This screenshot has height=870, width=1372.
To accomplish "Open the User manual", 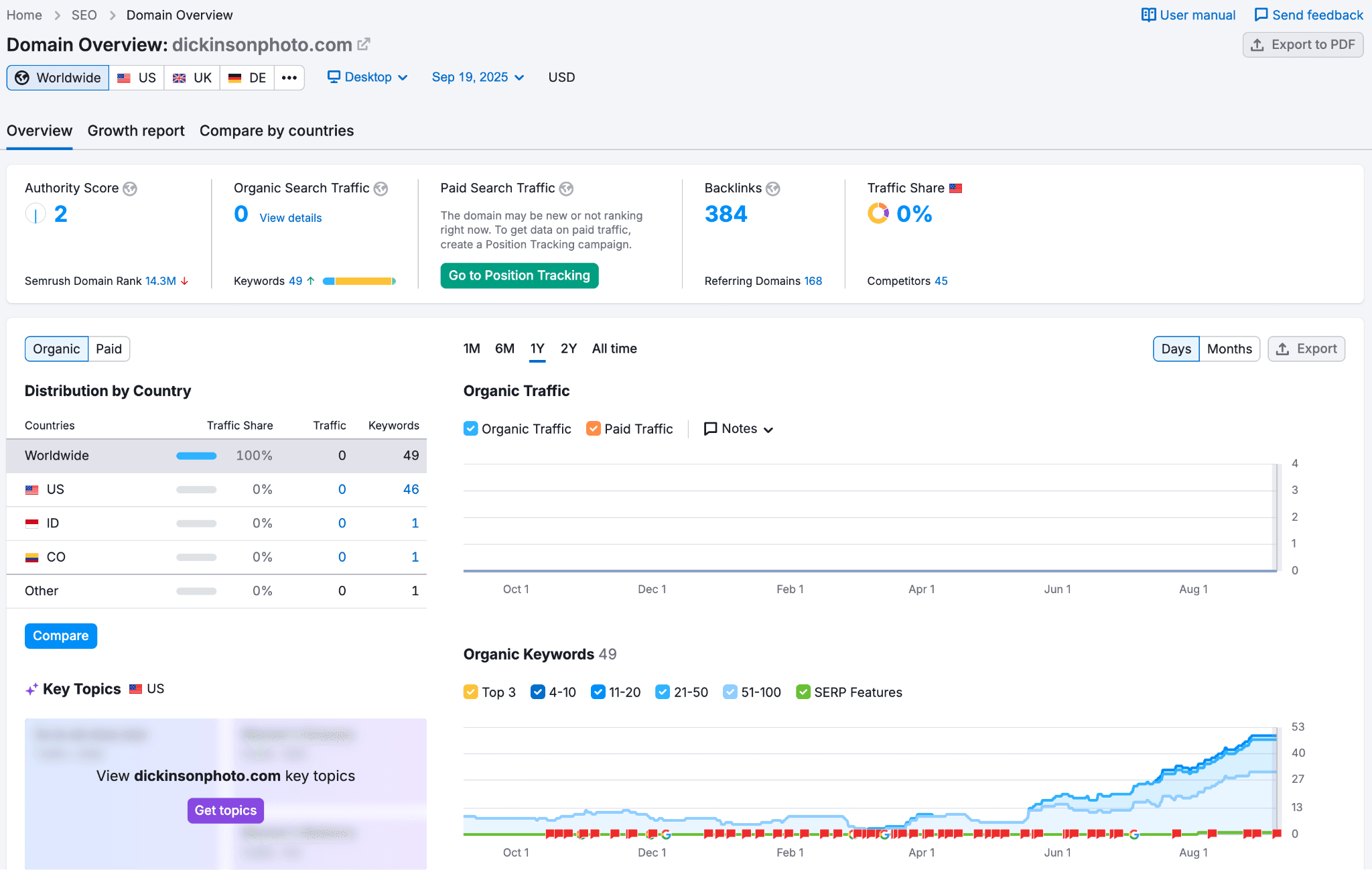I will click(x=1188, y=14).
